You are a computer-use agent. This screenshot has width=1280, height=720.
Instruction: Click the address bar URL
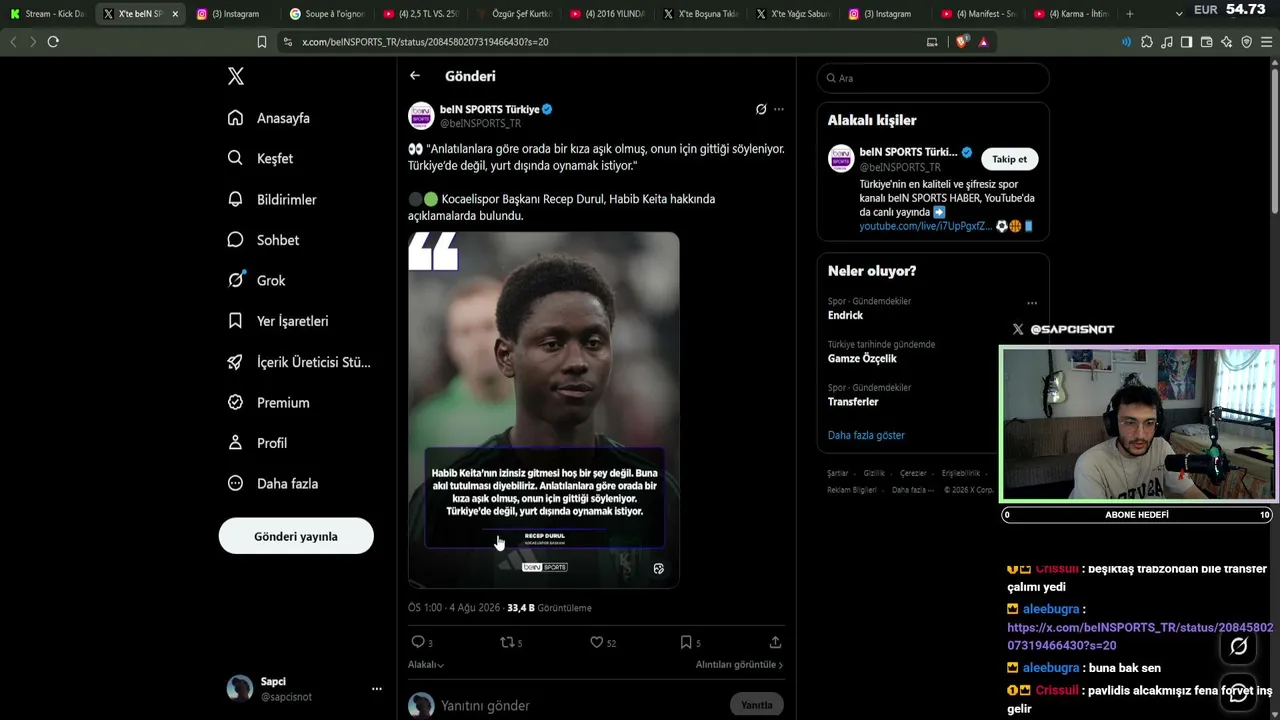pyautogui.click(x=425, y=42)
